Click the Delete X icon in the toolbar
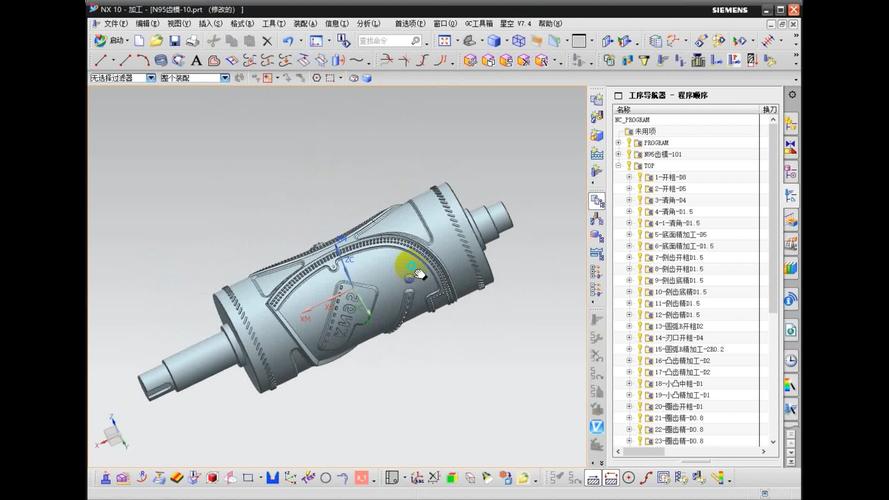Viewport: 889px width, 500px height. 267,41
